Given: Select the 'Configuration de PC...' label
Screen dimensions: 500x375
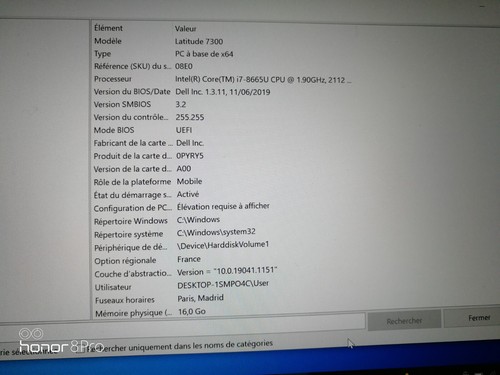Looking at the screenshot, I should click(x=133, y=208).
